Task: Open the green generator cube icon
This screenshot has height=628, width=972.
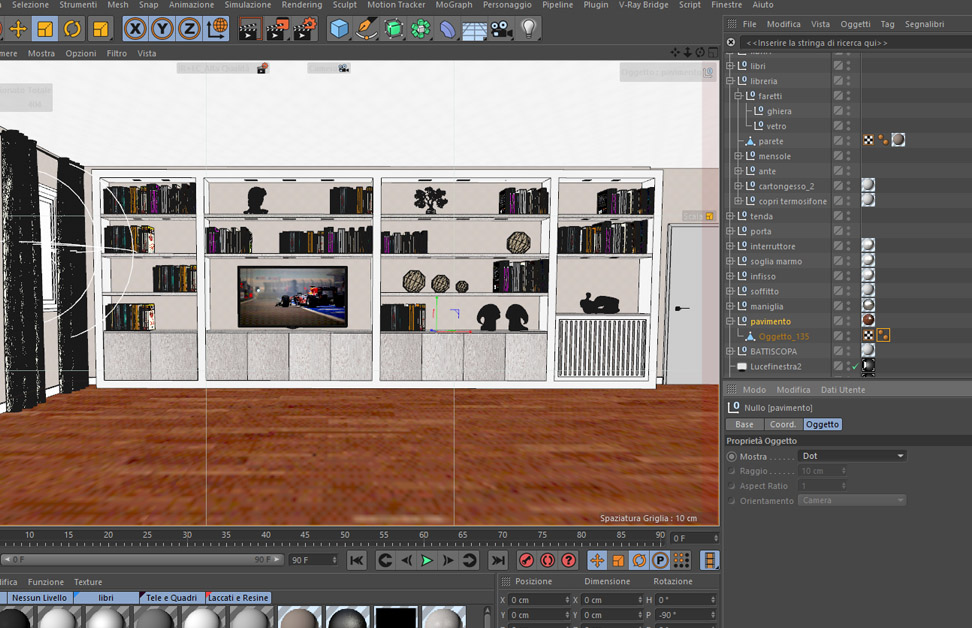Action: 394,29
